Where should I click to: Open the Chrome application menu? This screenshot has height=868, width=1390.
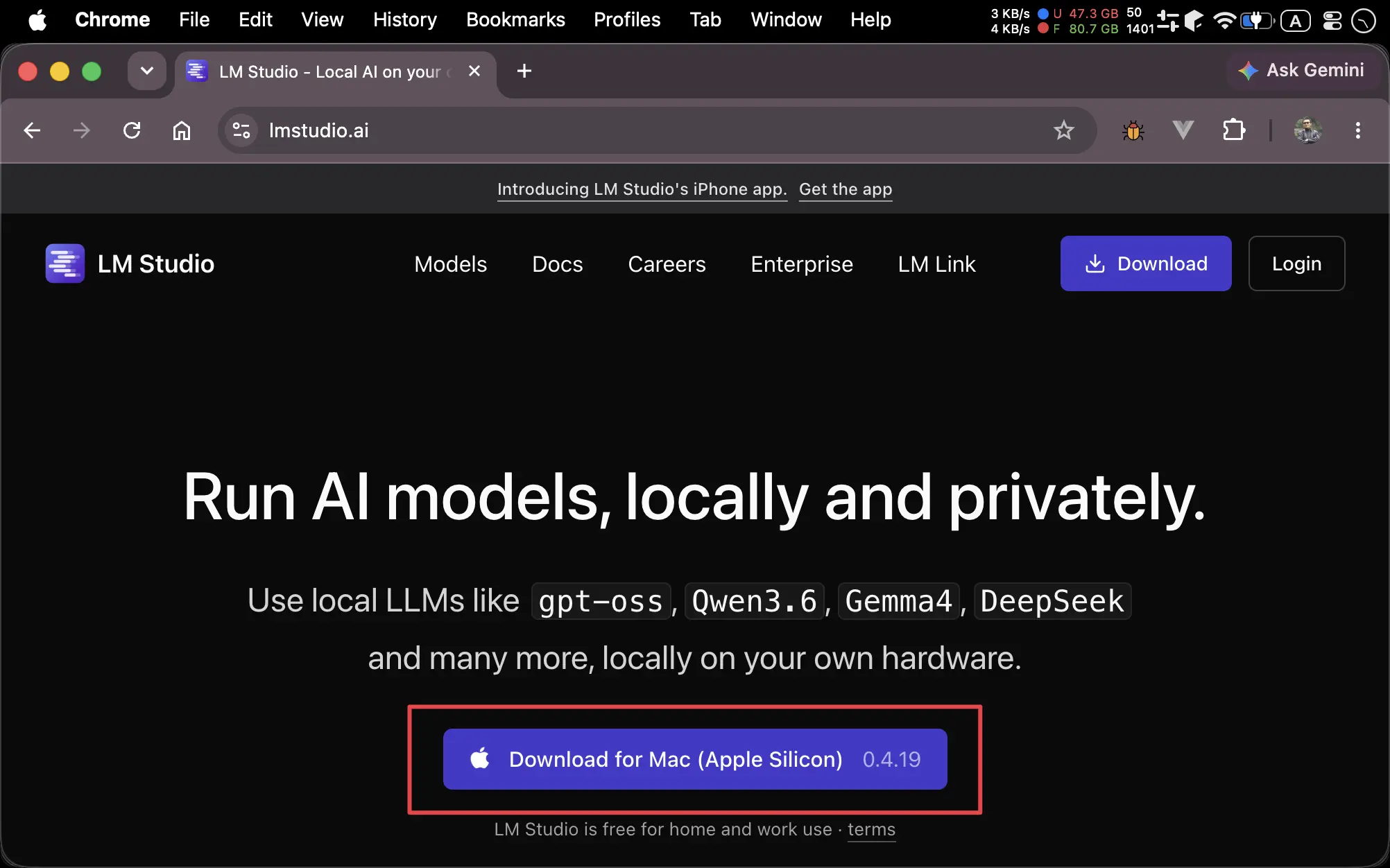point(112,19)
